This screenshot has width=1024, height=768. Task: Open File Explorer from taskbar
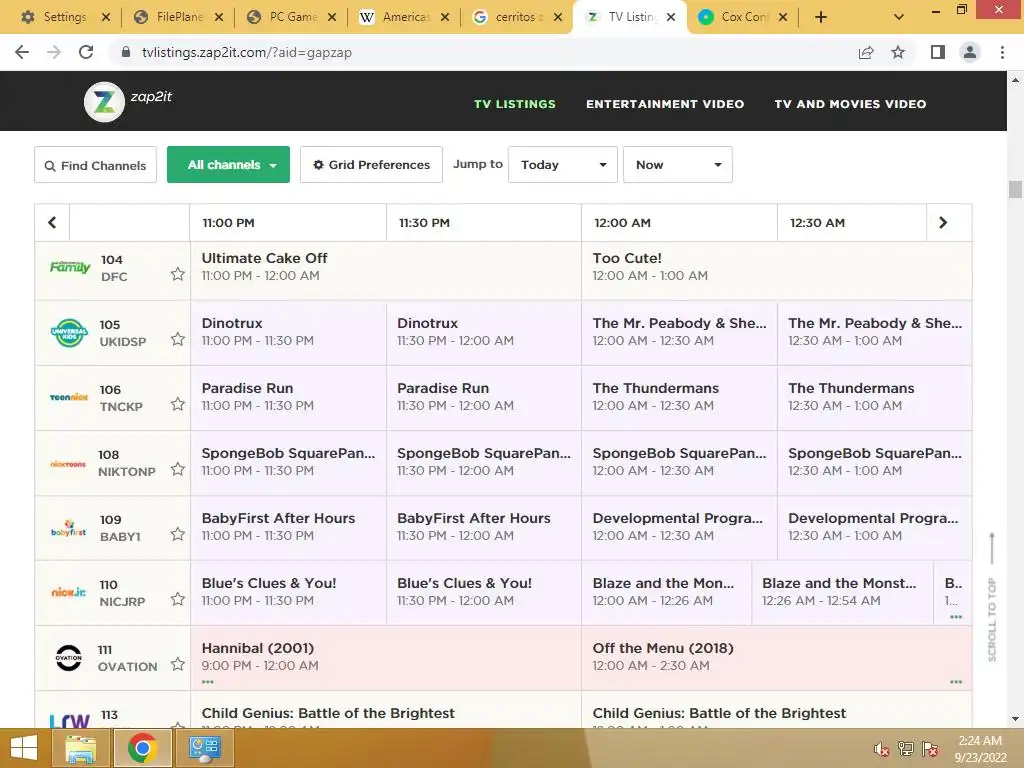pyautogui.click(x=80, y=748)
